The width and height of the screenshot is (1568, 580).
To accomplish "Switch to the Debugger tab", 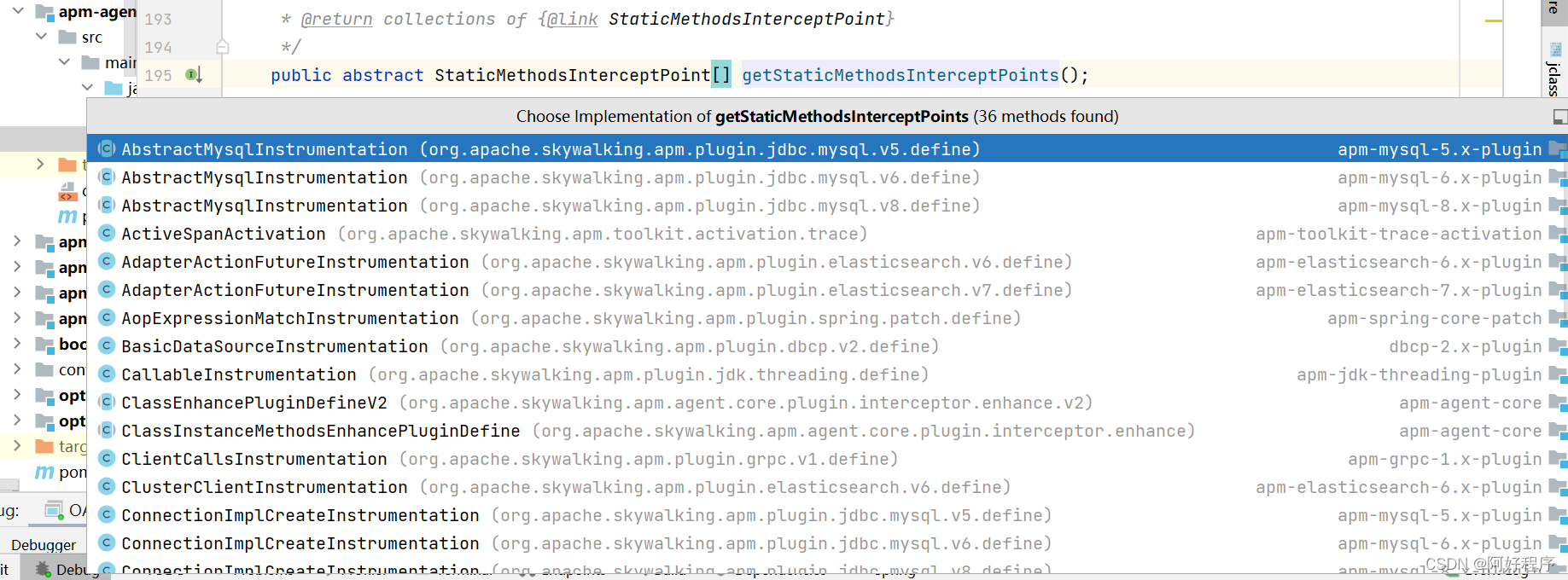I will [x=44, y=545].
